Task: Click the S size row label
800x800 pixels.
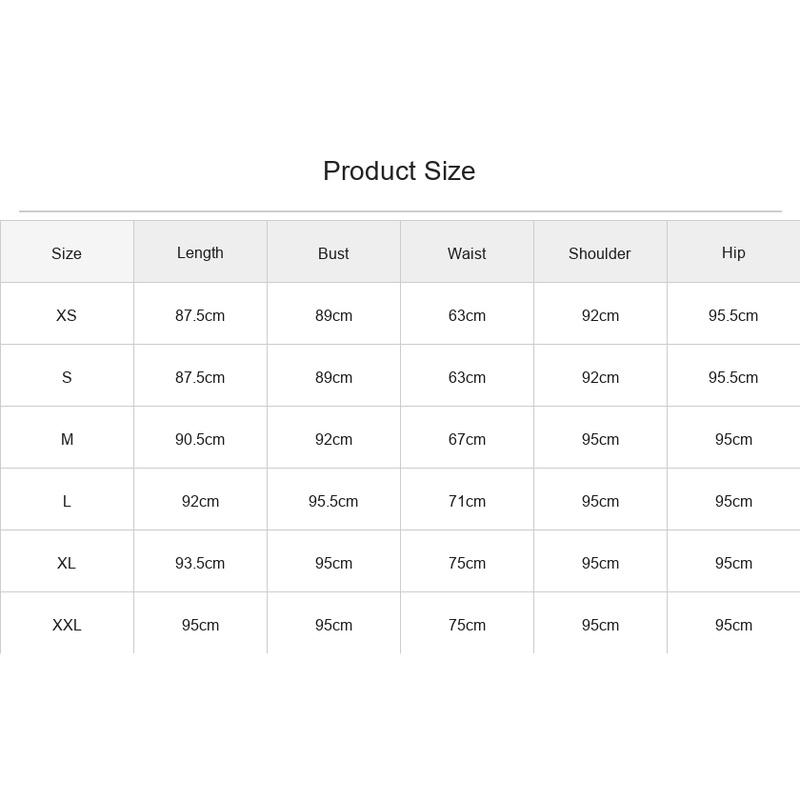Action: point(66,378)
